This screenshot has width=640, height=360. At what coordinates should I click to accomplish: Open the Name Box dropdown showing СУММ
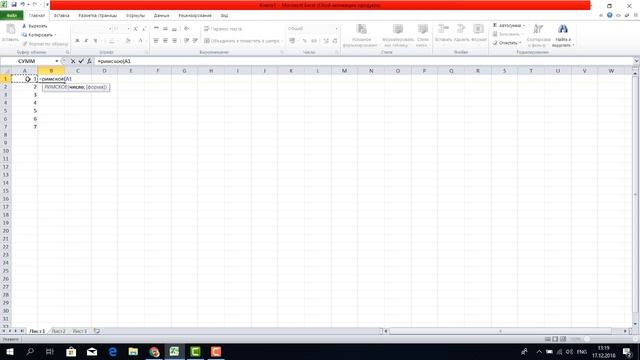(57, 61)
